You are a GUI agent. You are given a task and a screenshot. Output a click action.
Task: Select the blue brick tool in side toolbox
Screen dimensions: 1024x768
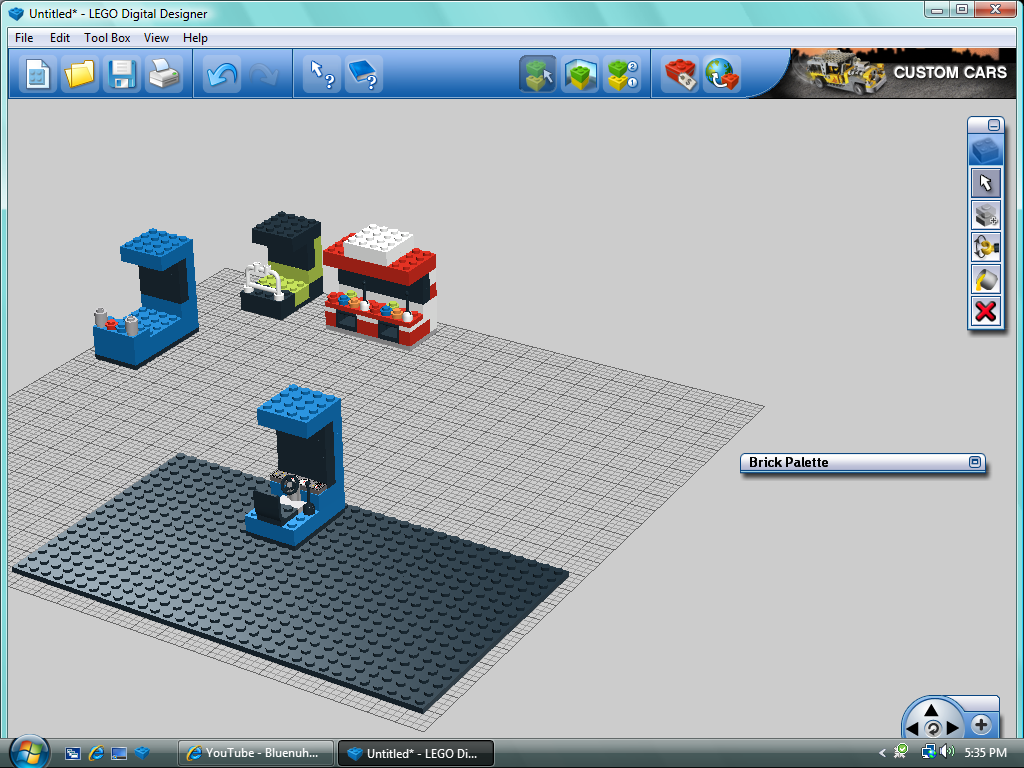pyautogui.click(x=985, y=150)
